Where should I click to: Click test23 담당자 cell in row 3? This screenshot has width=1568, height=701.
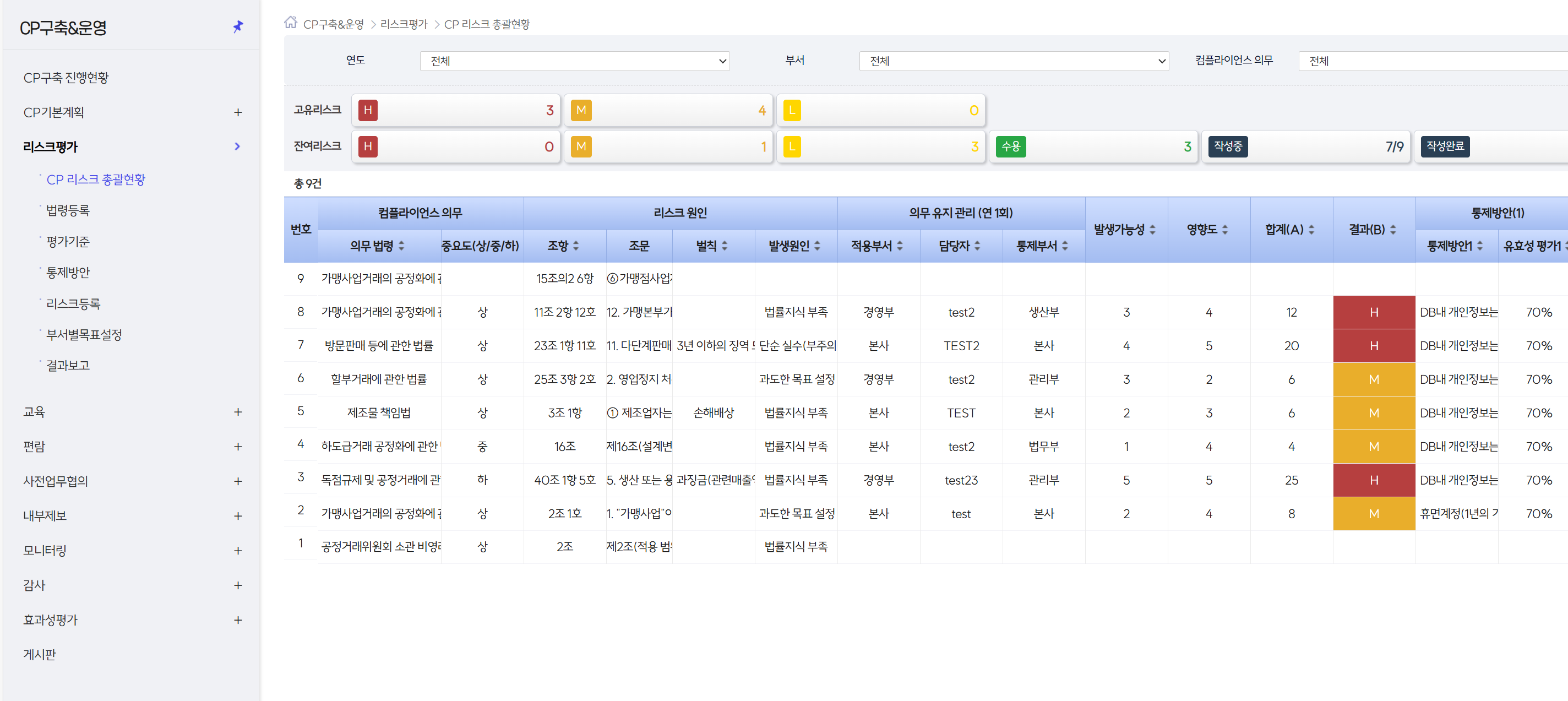(x=961, y=481)
